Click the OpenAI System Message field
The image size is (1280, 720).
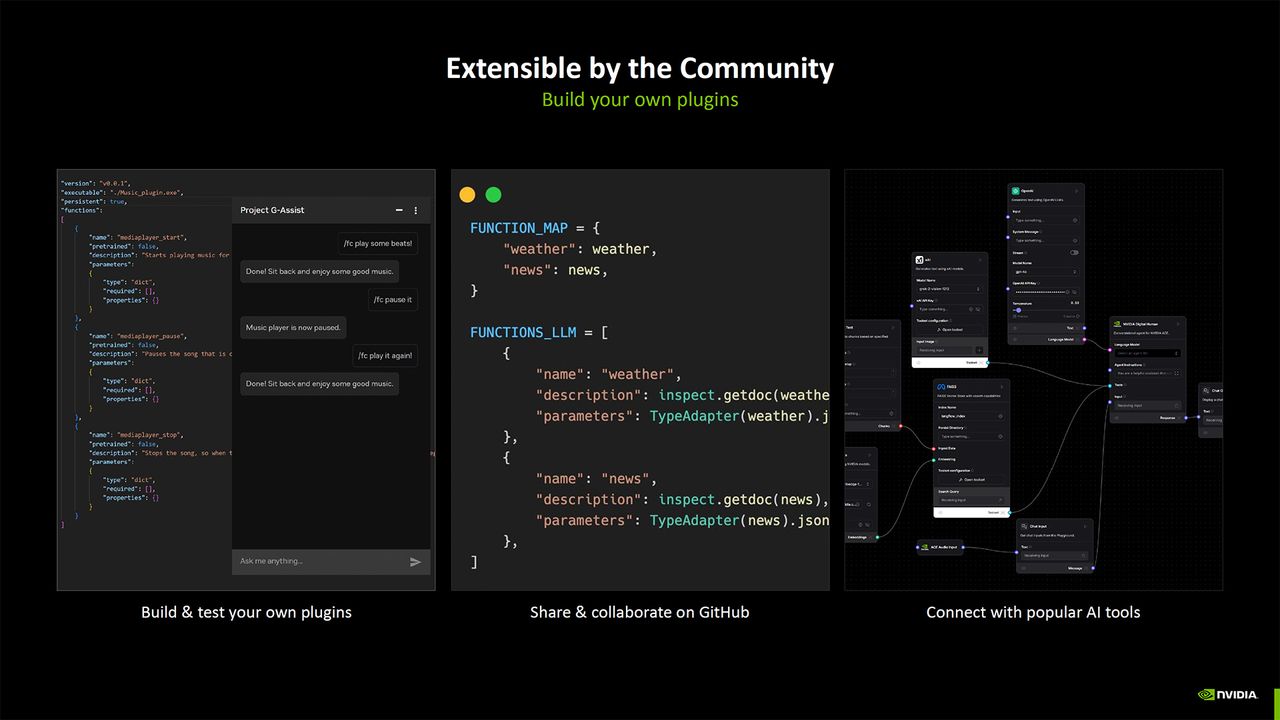coord(1046,240)
